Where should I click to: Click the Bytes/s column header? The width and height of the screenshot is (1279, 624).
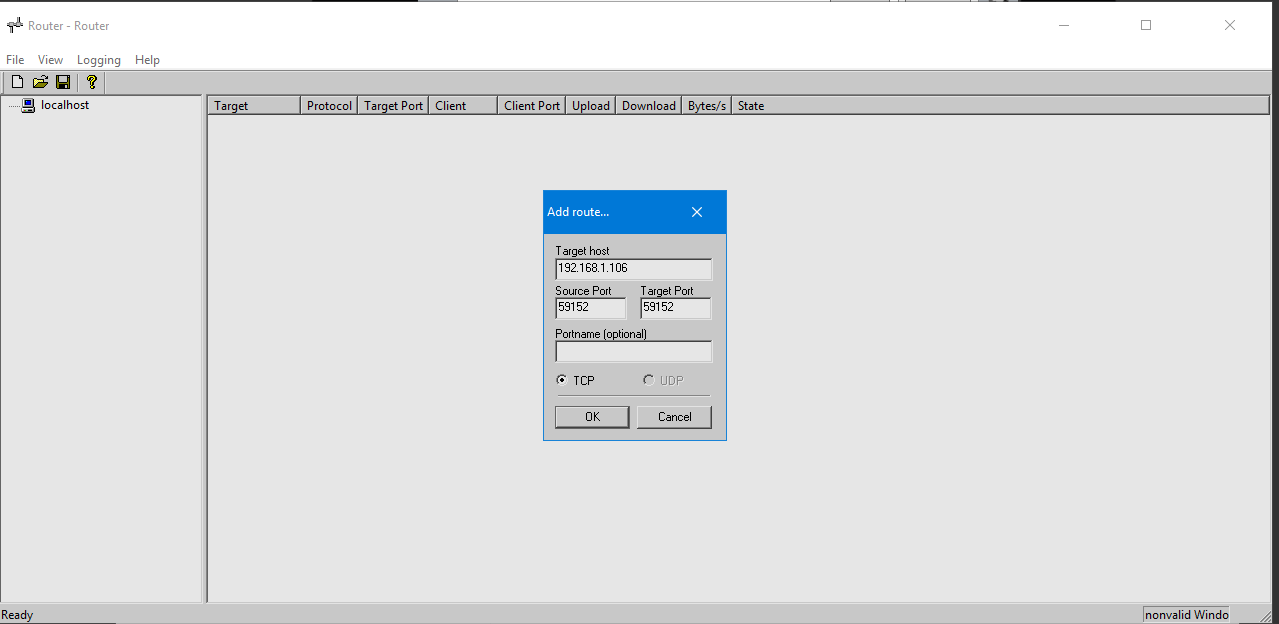point(707,105)
